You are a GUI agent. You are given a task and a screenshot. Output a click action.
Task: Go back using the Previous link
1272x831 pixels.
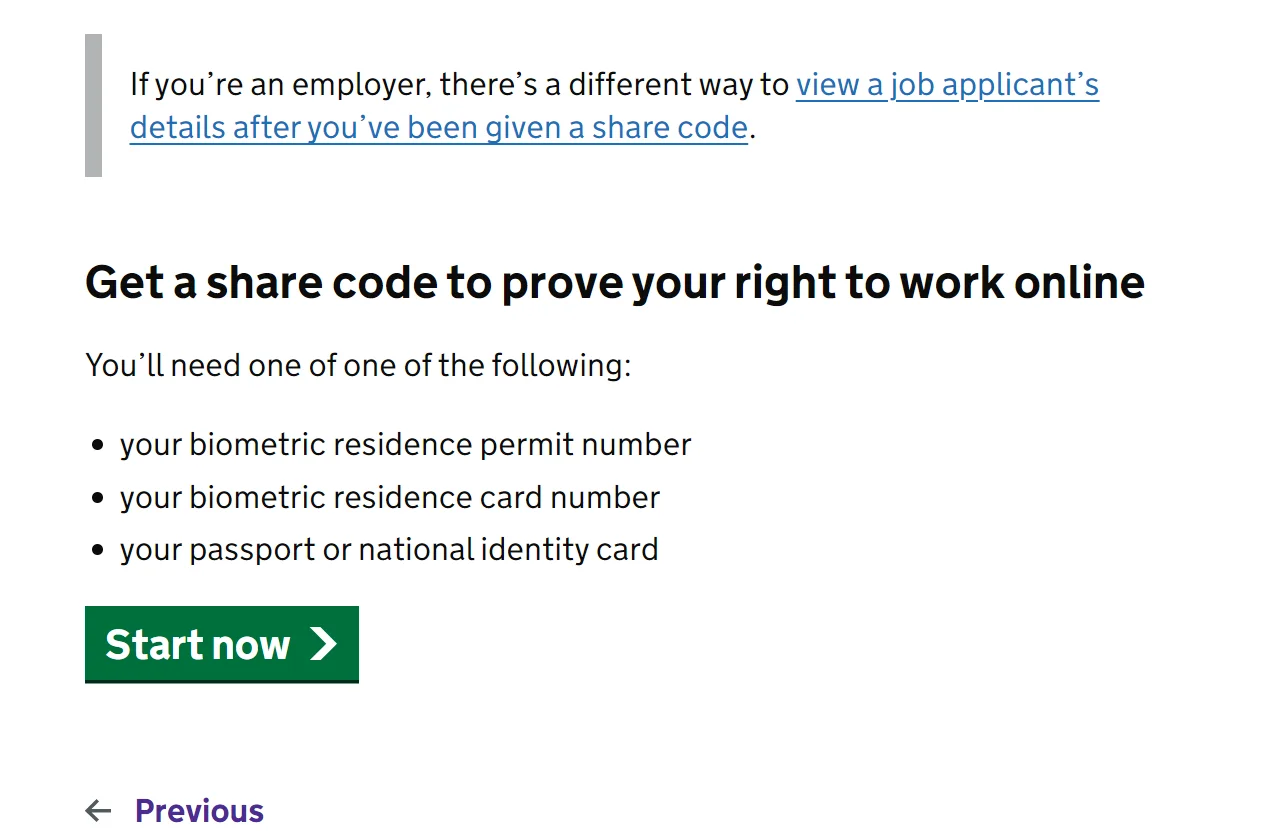point(199,810)
